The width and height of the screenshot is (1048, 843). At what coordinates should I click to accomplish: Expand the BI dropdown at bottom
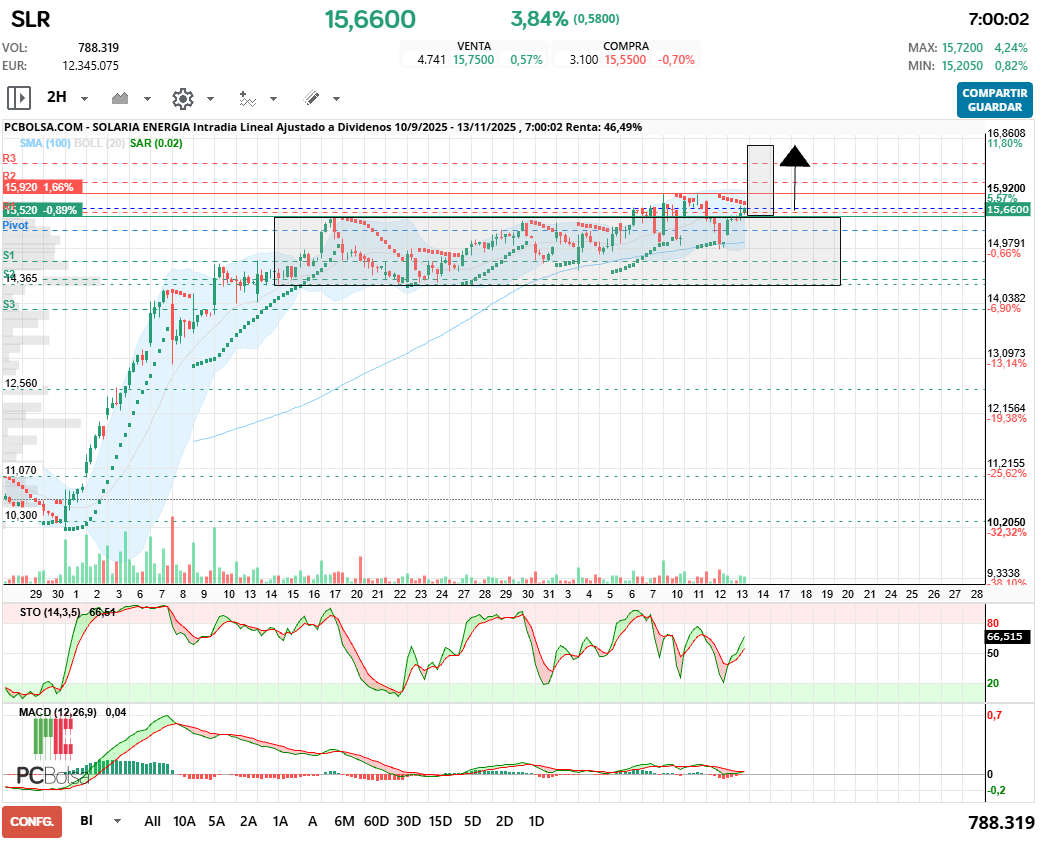pos(117,821)
